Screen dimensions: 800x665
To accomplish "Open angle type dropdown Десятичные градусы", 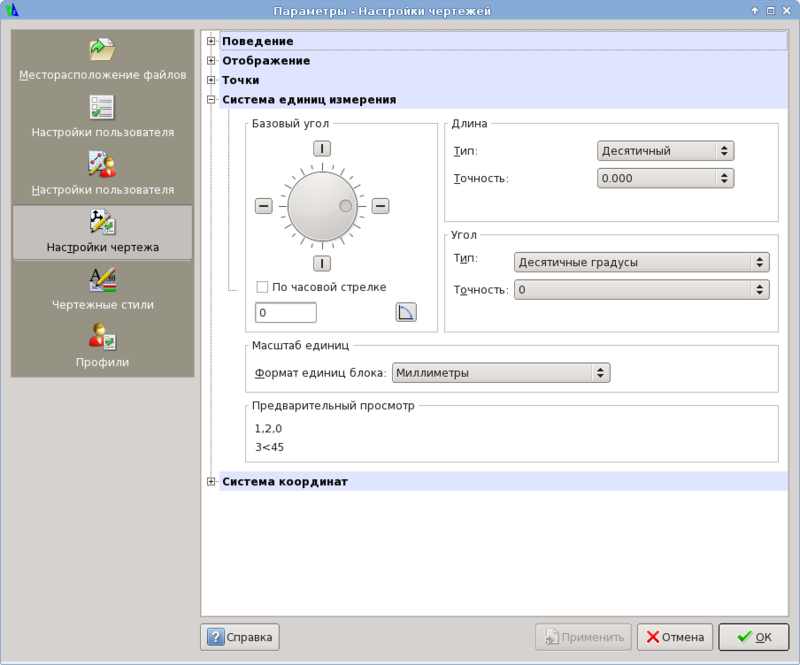I will (x=641, y=262).
